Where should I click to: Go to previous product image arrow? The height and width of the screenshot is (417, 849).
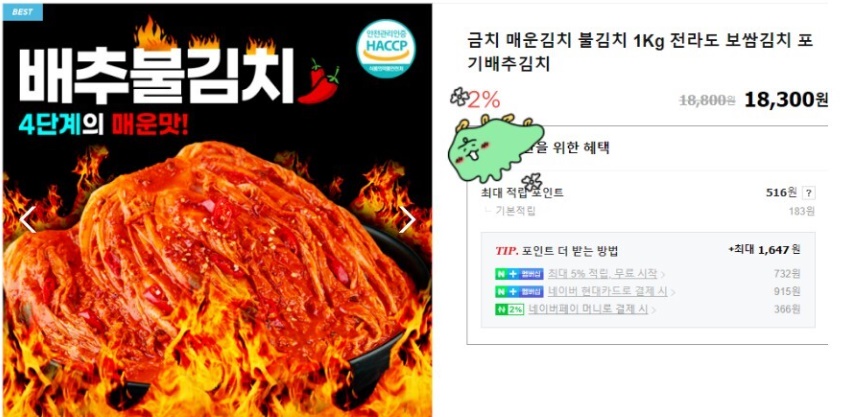pos(27,219)
